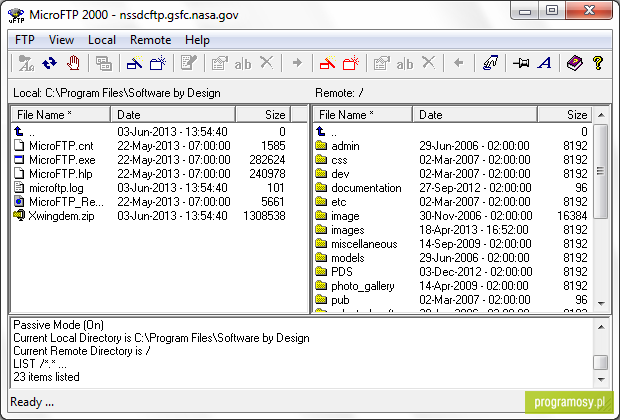Click the blue local change directory icon
Viewport: 620px width, 420px height.
click(x=134, y=63)
